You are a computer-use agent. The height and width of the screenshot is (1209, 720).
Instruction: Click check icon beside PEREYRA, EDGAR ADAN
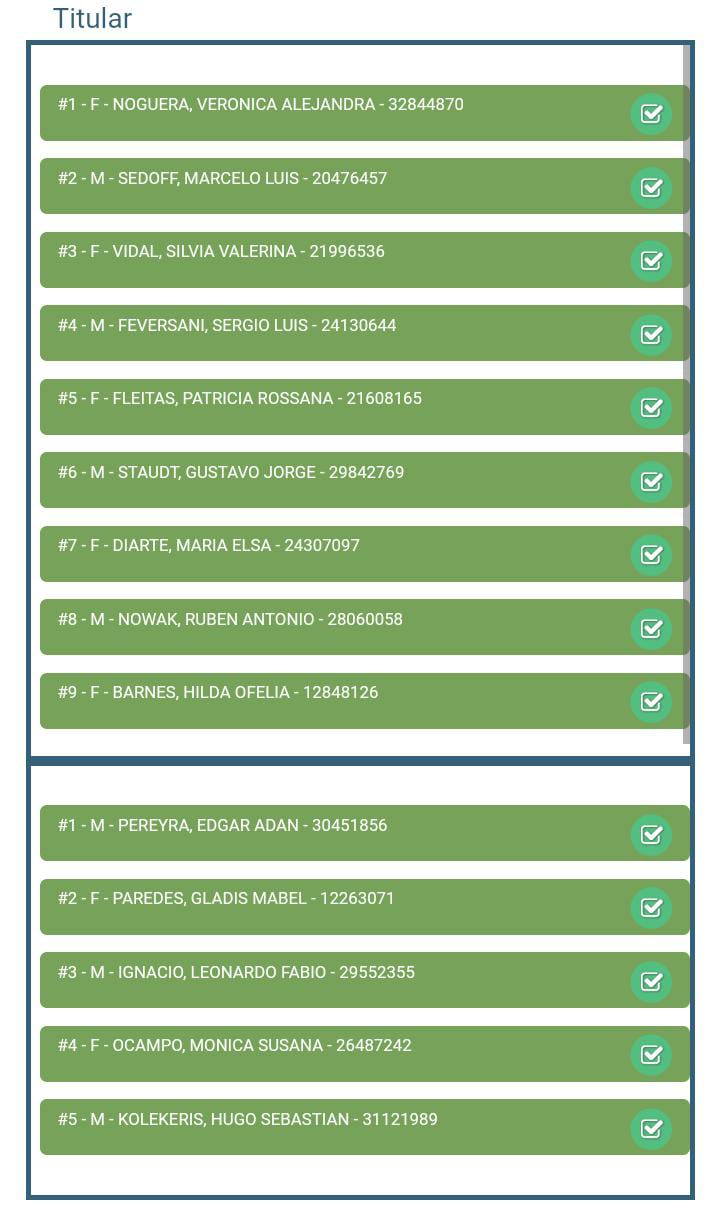[x=651, y=834]
